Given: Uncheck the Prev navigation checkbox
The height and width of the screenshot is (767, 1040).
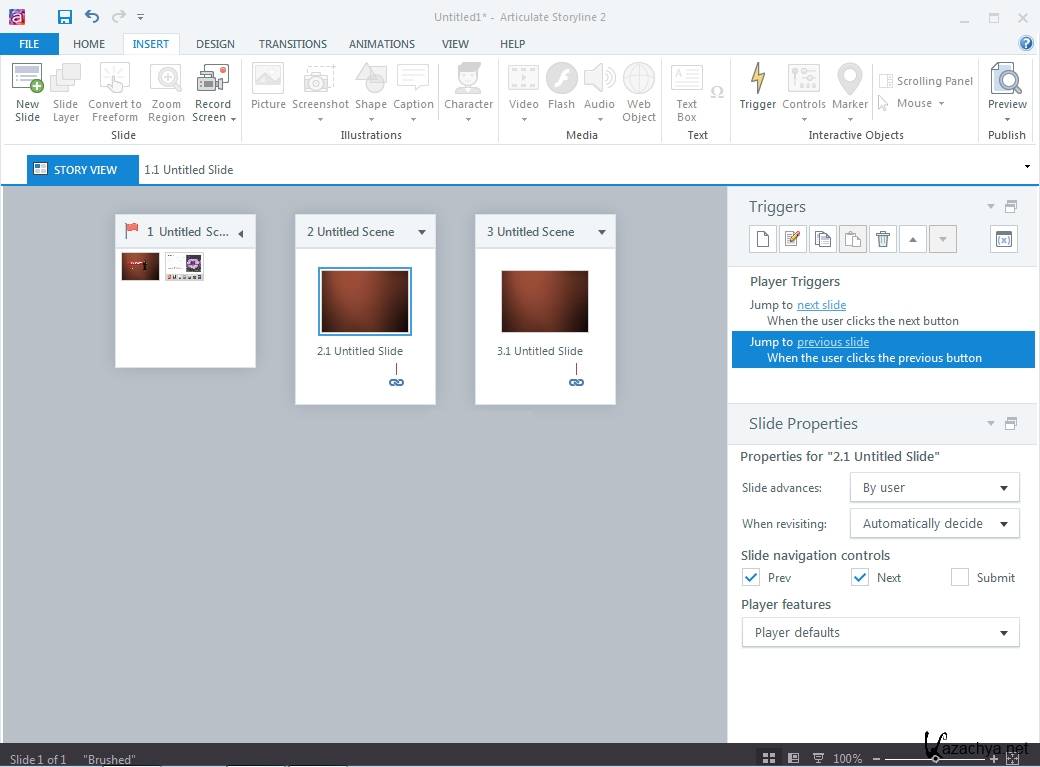Looking at the screenshot, I should coord(751,577).
